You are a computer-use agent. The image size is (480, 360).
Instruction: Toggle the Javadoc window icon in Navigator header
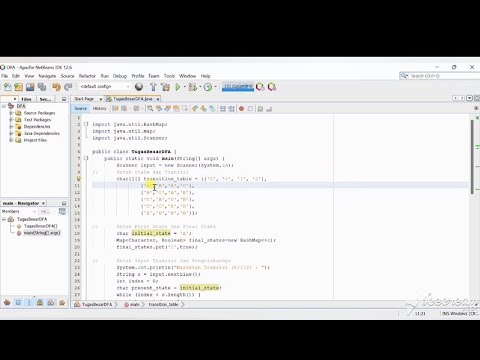click(x=62, y=211)
